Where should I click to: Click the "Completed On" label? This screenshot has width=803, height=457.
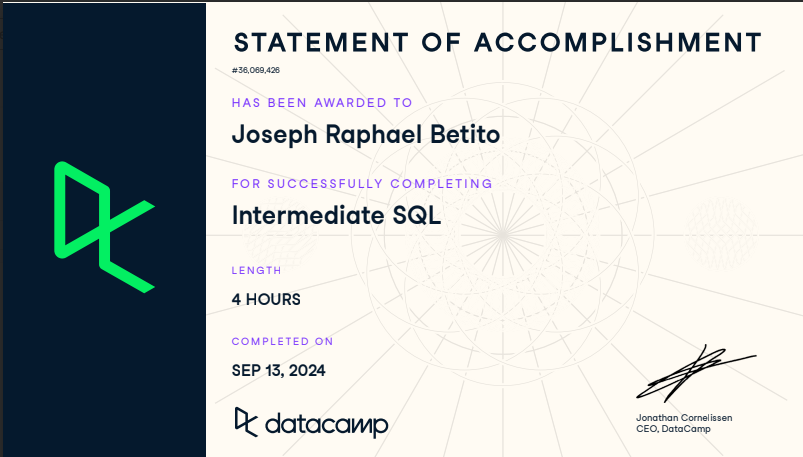tap(282, 341)
